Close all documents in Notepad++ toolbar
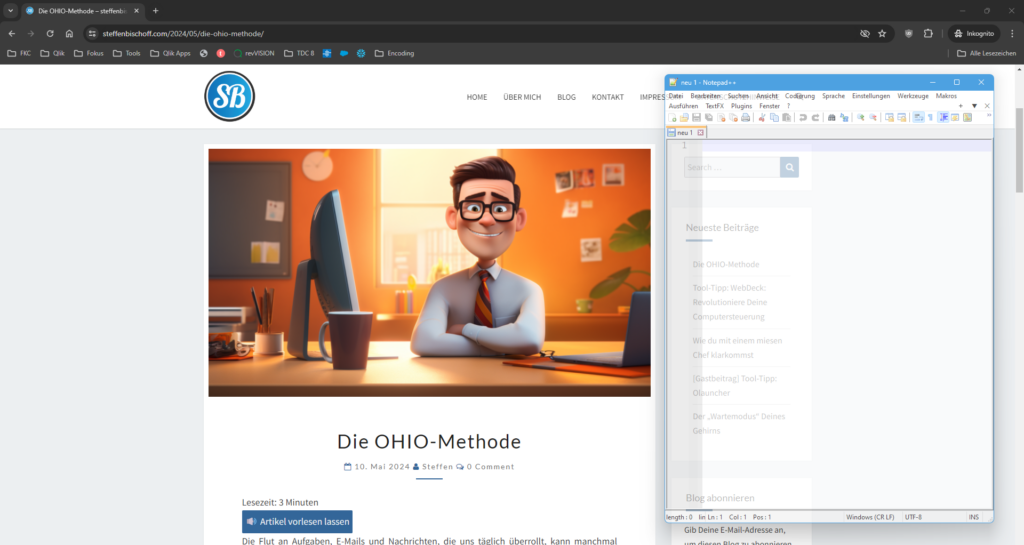The height and width of the screenshot is (545, 1024). [733, 117]
